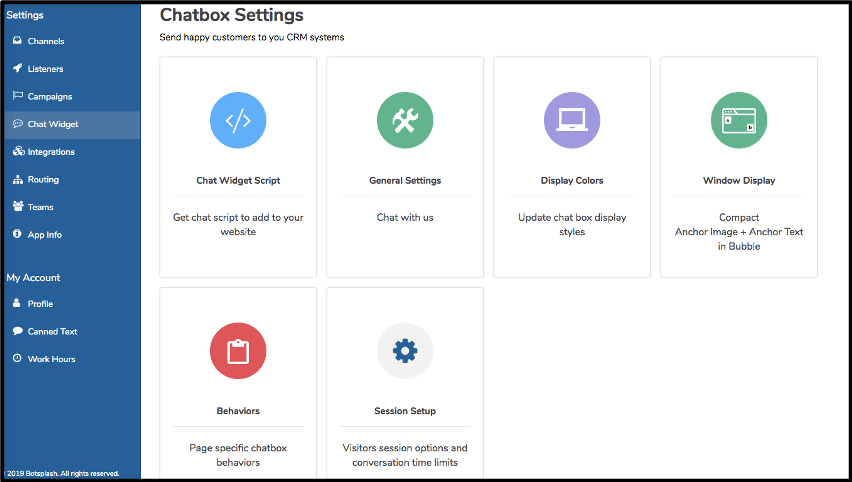Screen dimensions: 852x482
Task: Click the green wrench and hammer icon
Action: pyautogui.click(x=405, y=120)
